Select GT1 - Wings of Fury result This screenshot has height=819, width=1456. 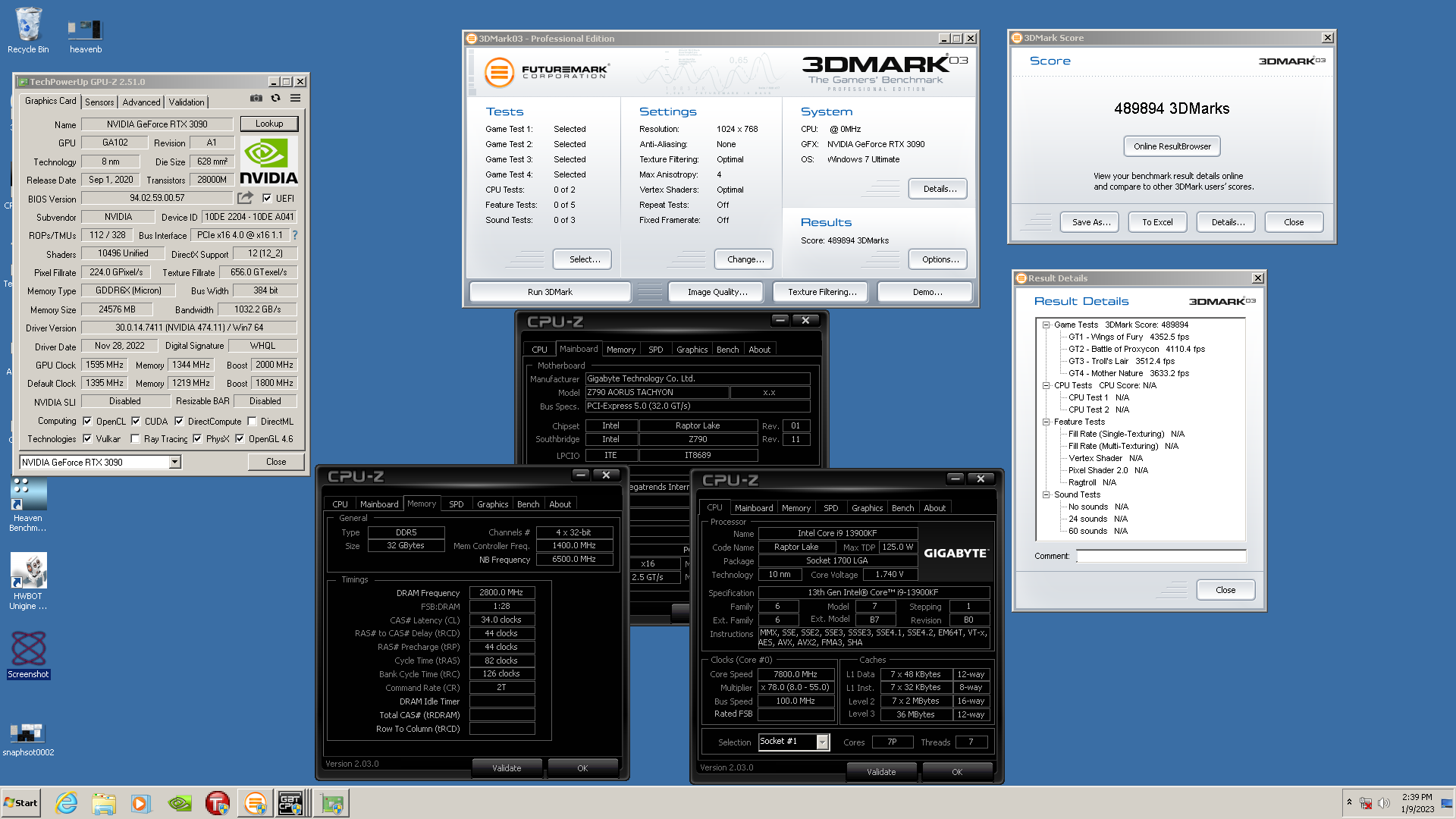(x=1128, y=337)
